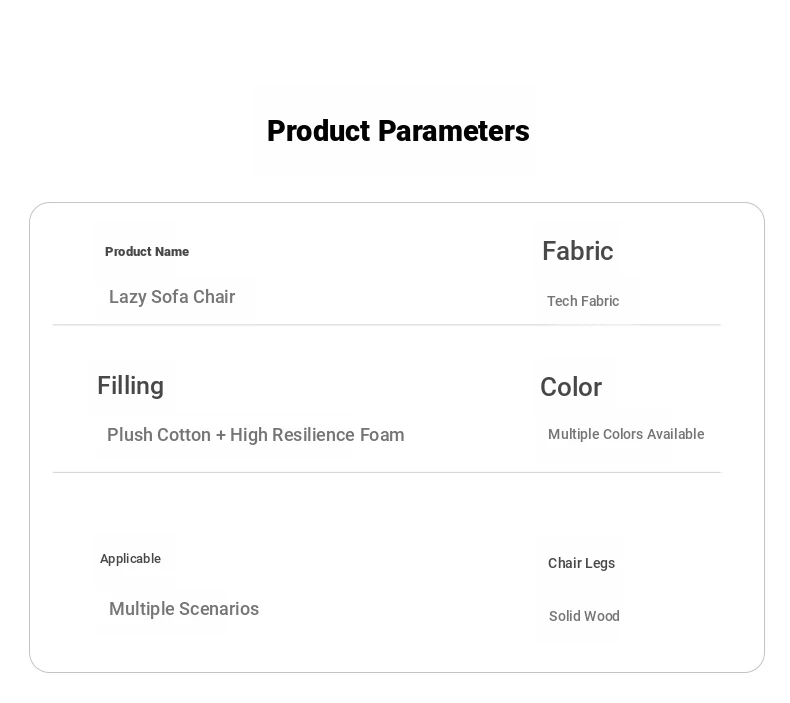Select the Product Name label
The width and height of the screenshot is (790, 703).
pos(147,252)
